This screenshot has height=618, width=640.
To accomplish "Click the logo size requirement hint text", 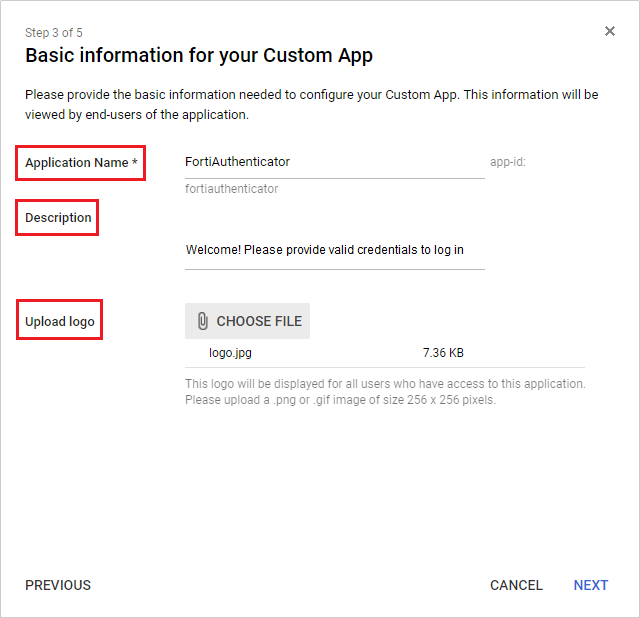I will click(385, 392).
